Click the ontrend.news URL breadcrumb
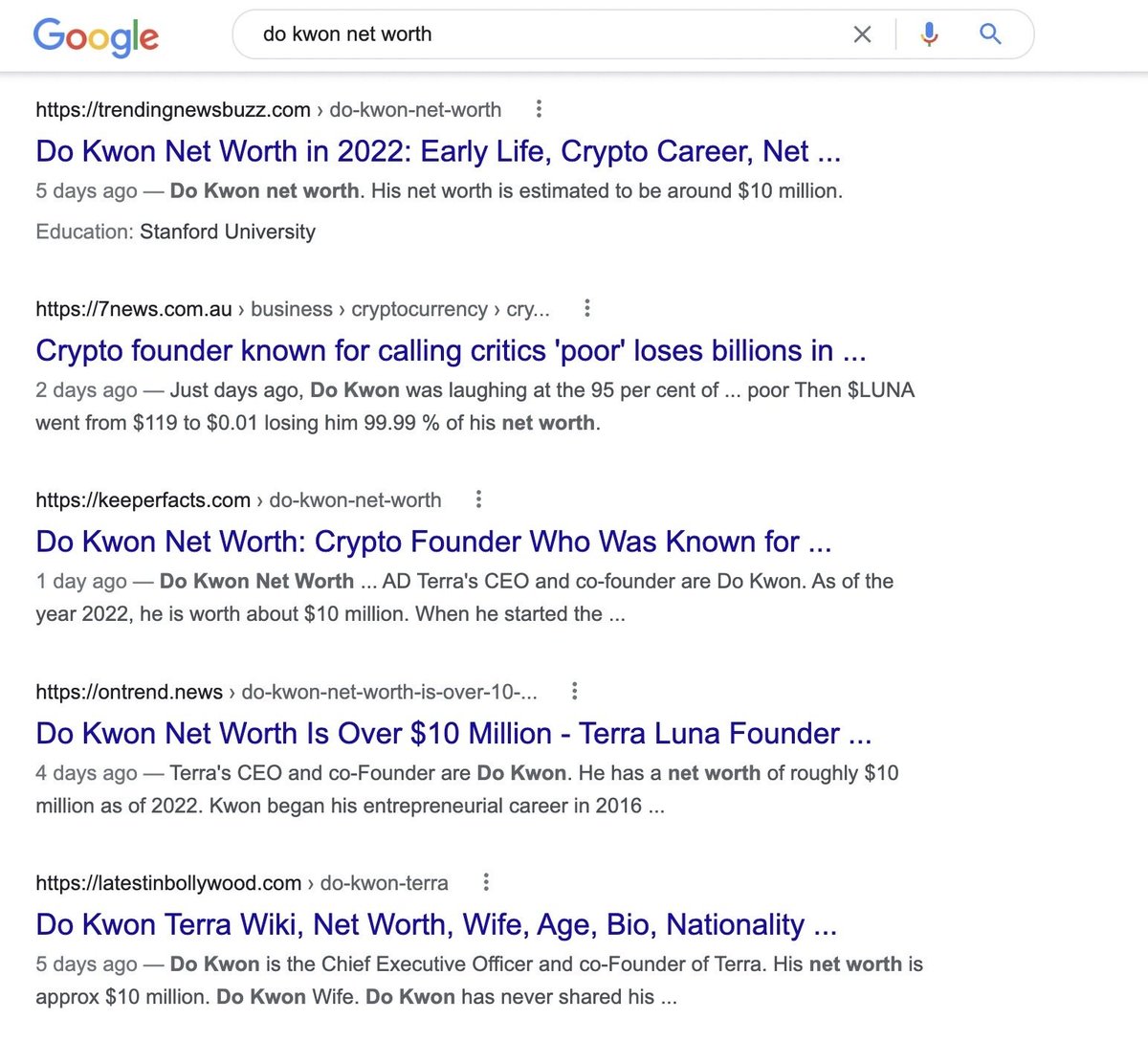The width and height of the screenshot is (1148, 1041). coord(286,692)
